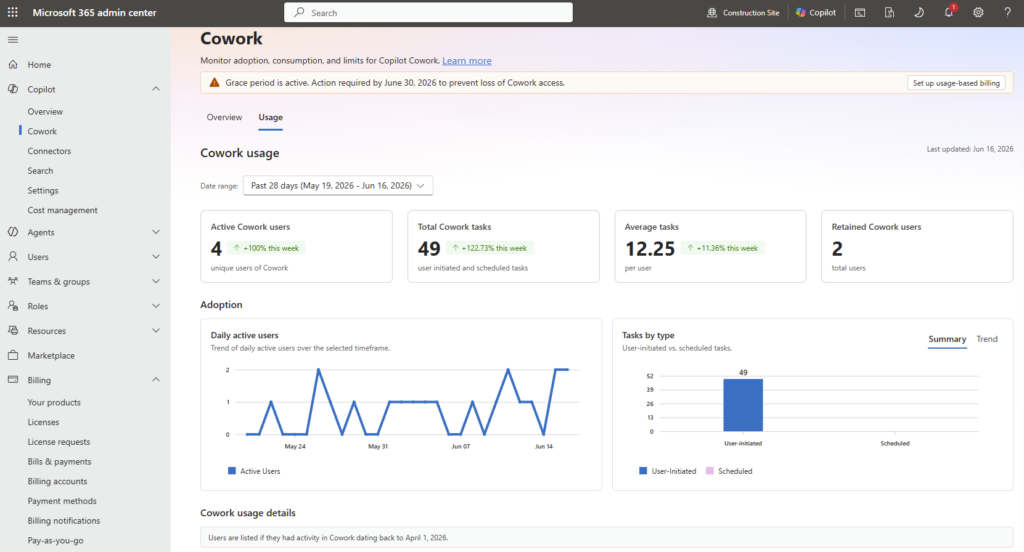Expand the Agents section chevron
Image resolution: width=1024 pixels, height=552 pixels.
155,232
